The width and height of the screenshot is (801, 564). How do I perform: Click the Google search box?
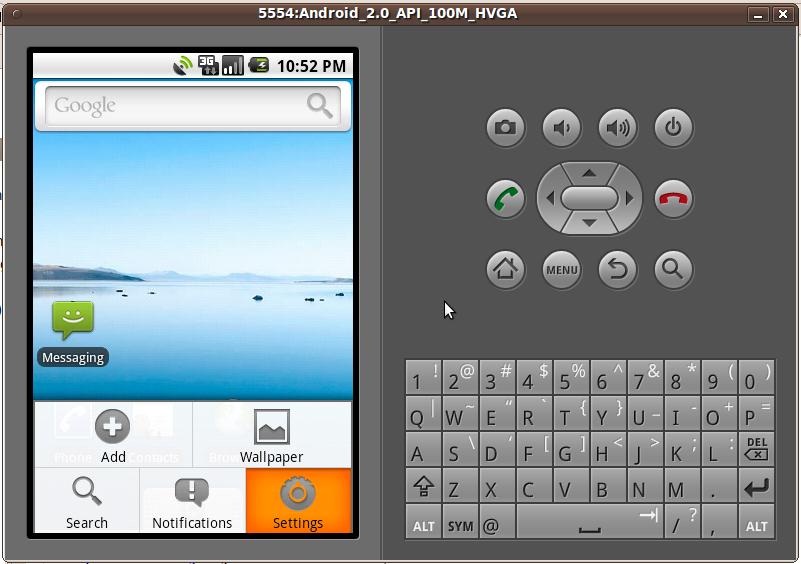click(193, 106)
